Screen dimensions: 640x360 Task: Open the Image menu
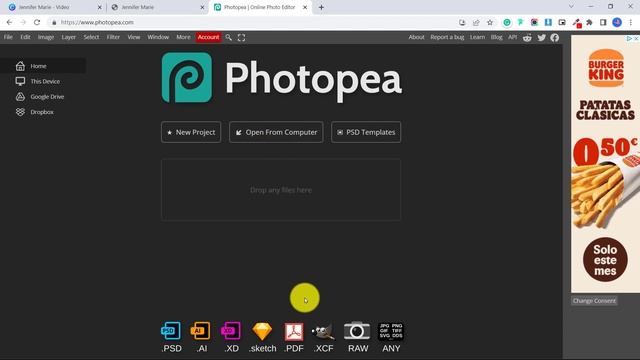click(46, 37)
